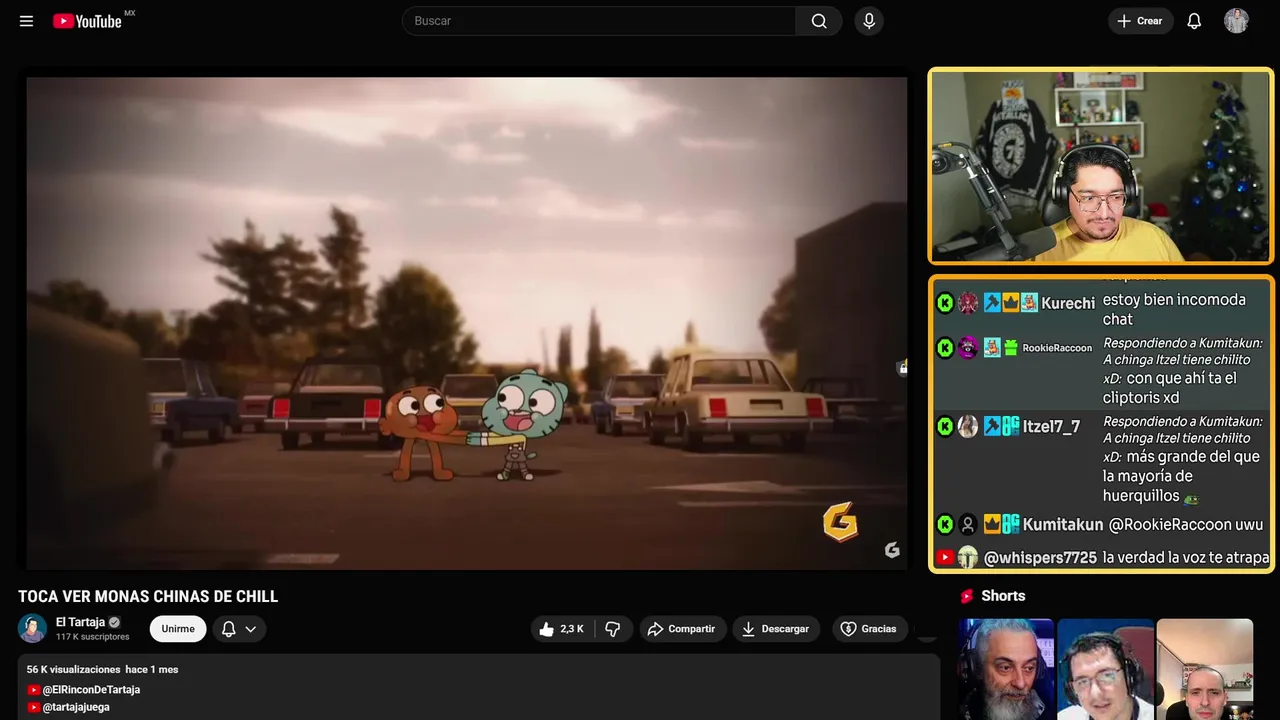
Task: Open the account avatar menu
Action: tap(1236, 21)
